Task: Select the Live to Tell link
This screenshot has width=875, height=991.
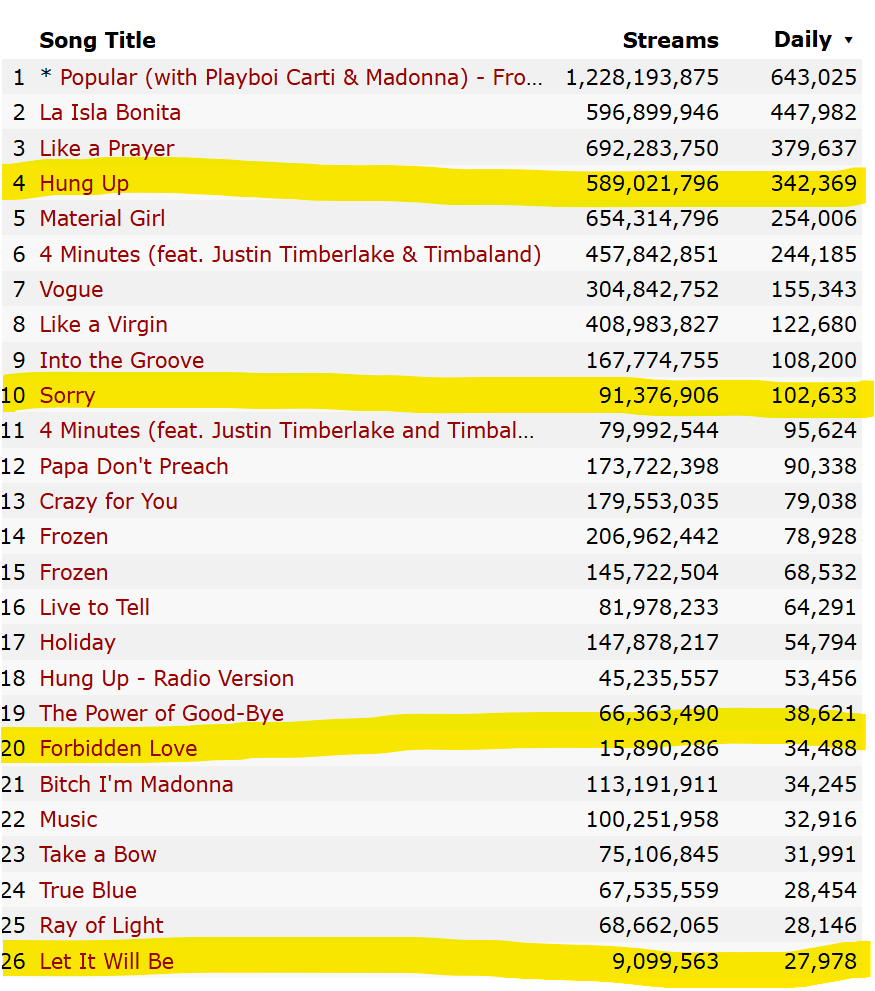Action: (94, 607)
